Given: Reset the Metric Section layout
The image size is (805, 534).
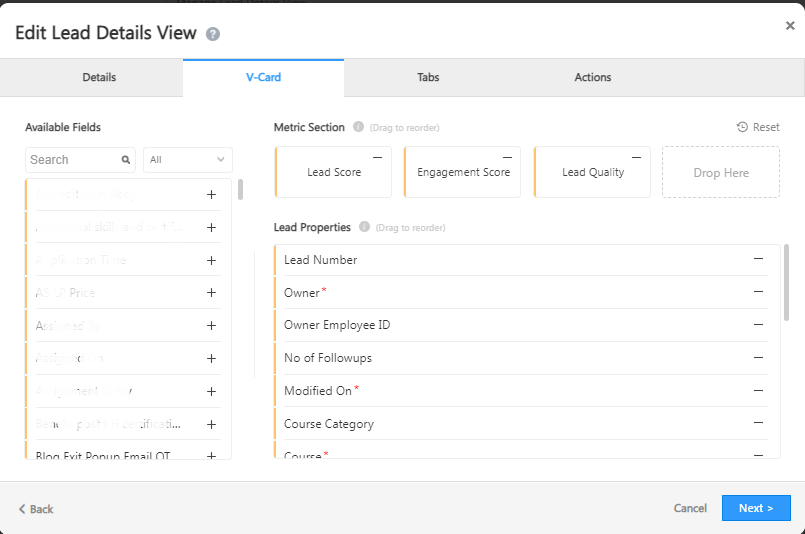Looking at the screenshot, I should (758, 127).
